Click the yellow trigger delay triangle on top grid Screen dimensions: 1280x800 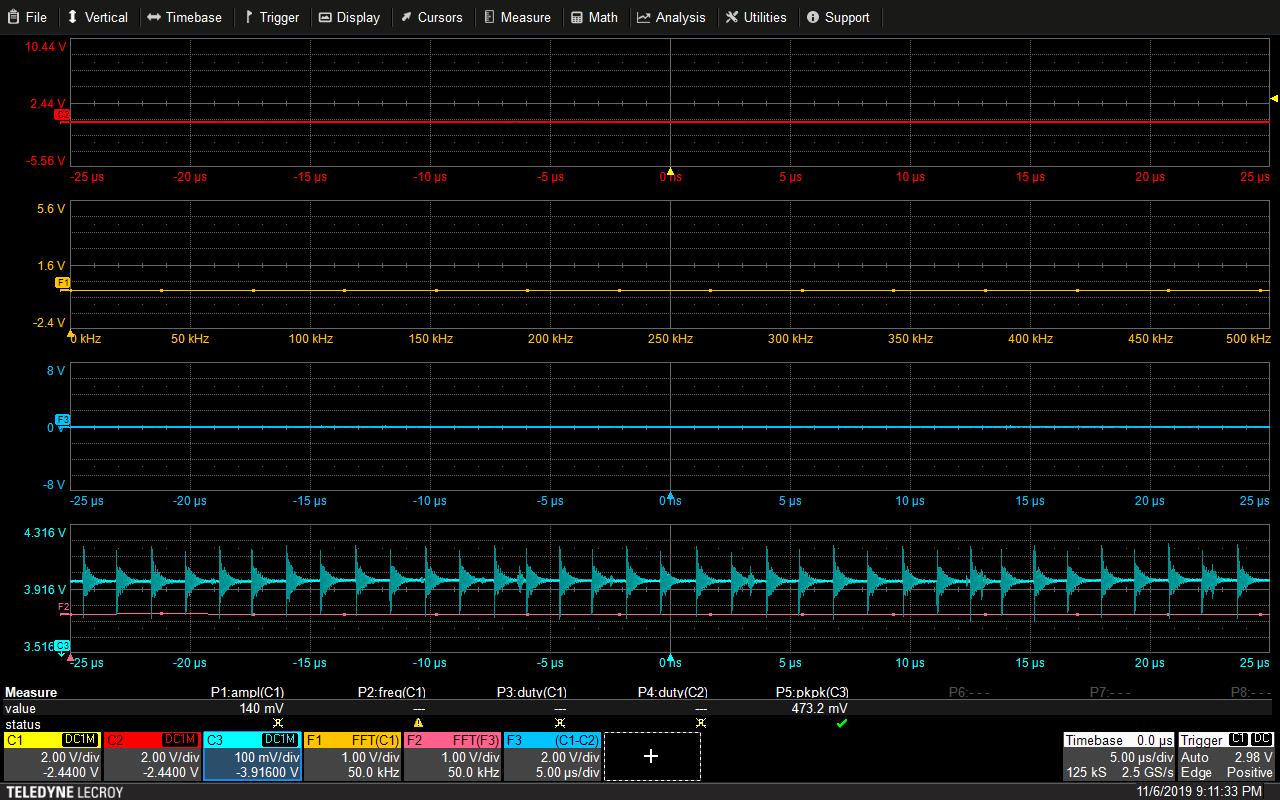point(670,171)
